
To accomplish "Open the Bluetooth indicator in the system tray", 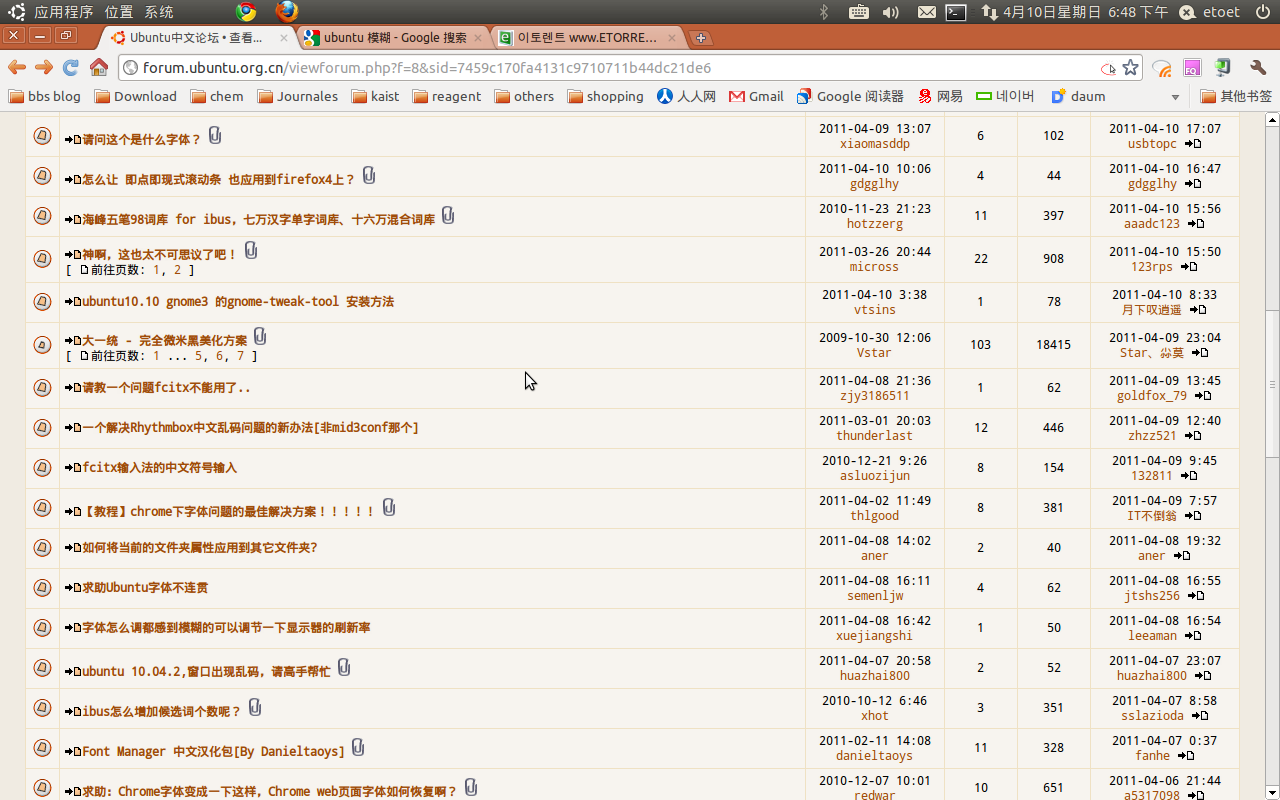I will pos(825,12).
